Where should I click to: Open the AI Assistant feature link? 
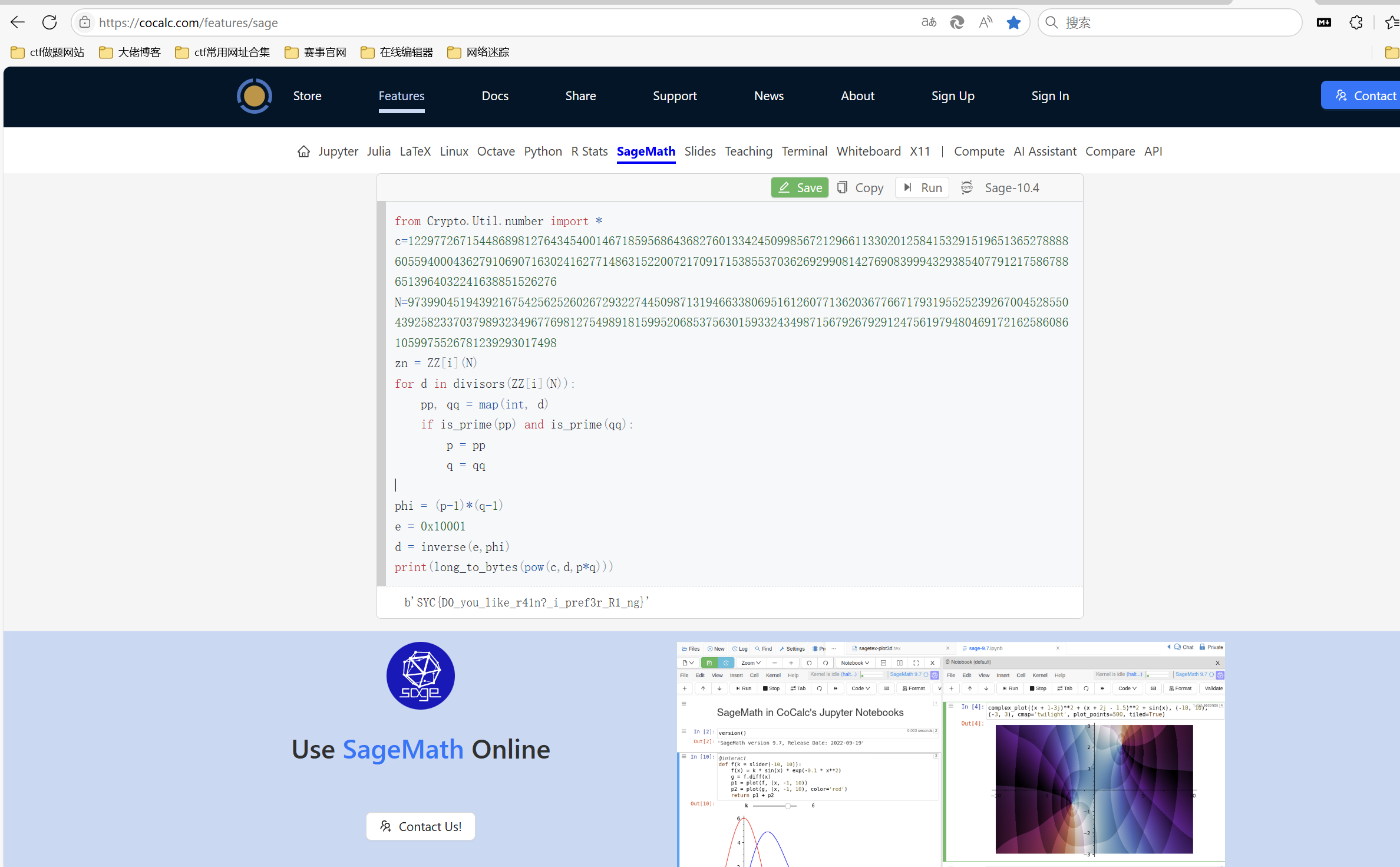[1045, 151]
